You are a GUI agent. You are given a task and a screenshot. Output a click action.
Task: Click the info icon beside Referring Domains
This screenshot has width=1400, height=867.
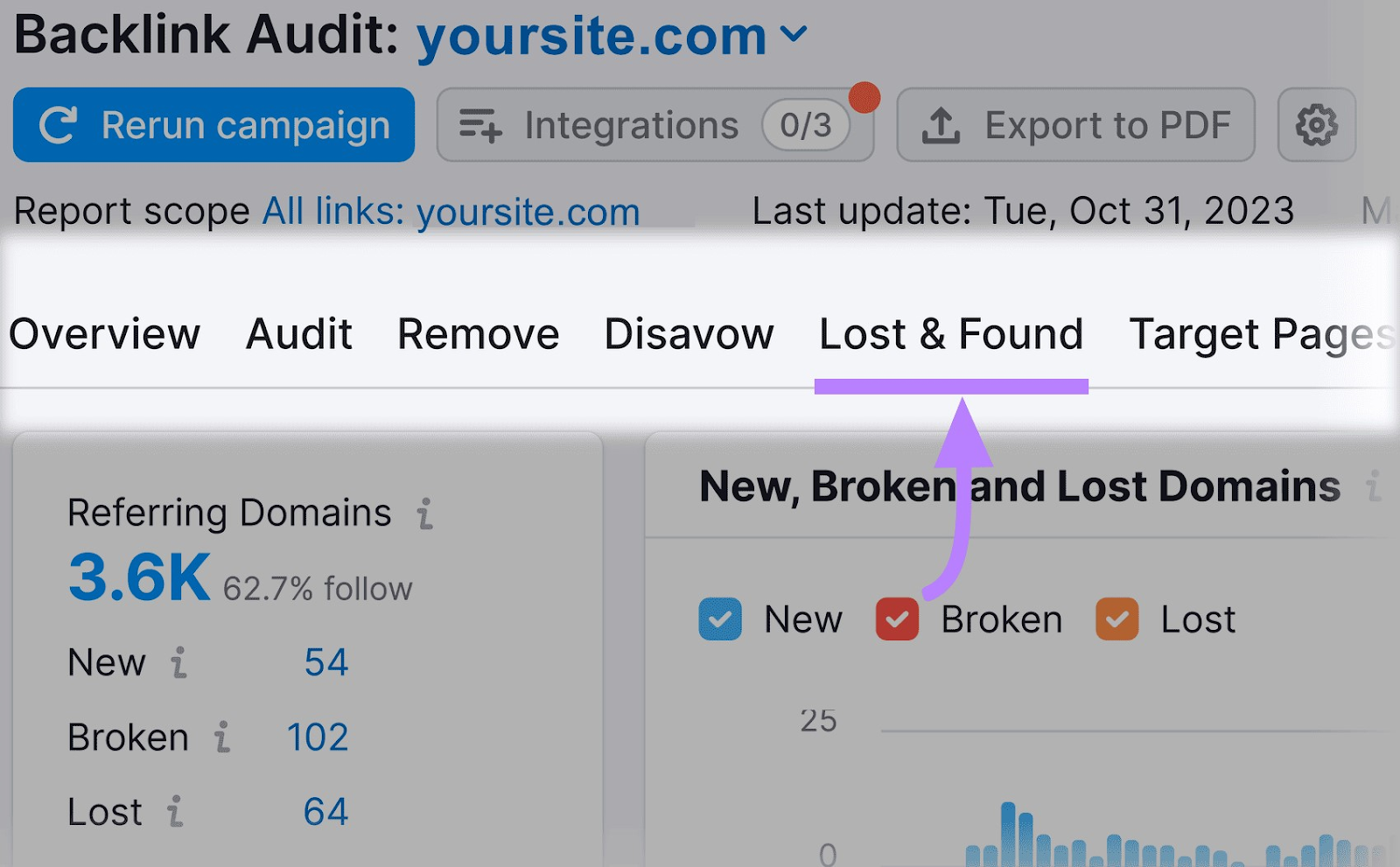426,514
